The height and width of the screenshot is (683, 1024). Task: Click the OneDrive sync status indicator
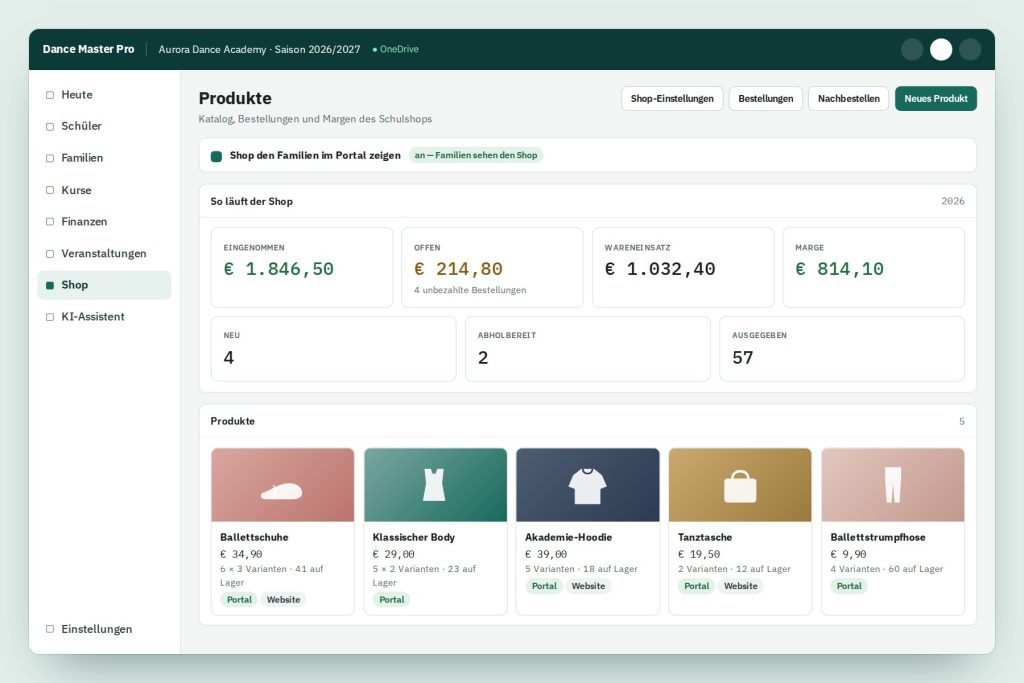396,50
